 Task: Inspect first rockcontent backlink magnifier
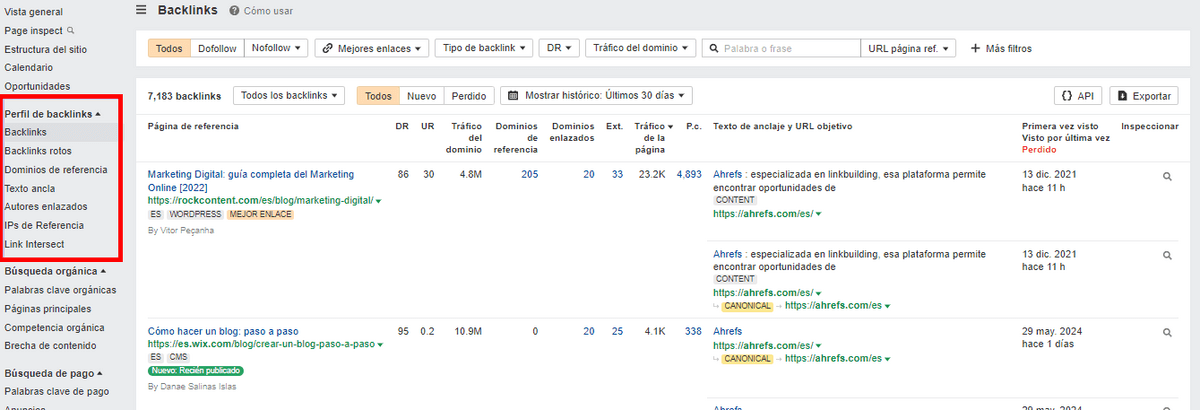click(1166, 176)
